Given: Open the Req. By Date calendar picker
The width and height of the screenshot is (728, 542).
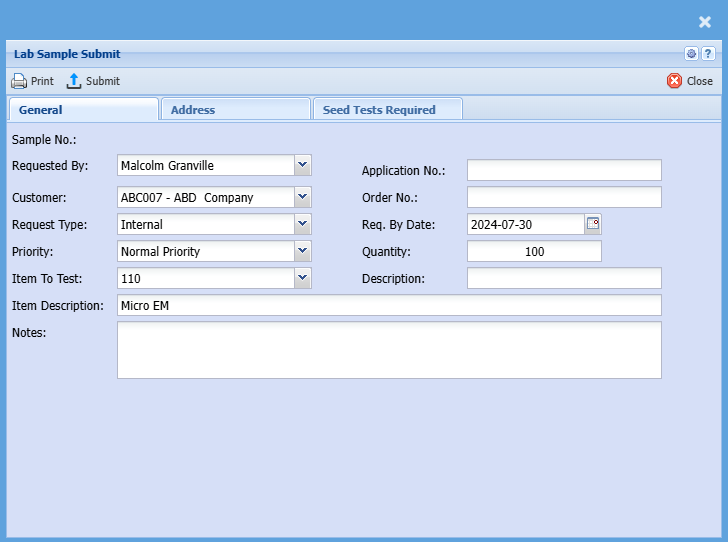Looking at the screenshot, I should click(593, 224).
